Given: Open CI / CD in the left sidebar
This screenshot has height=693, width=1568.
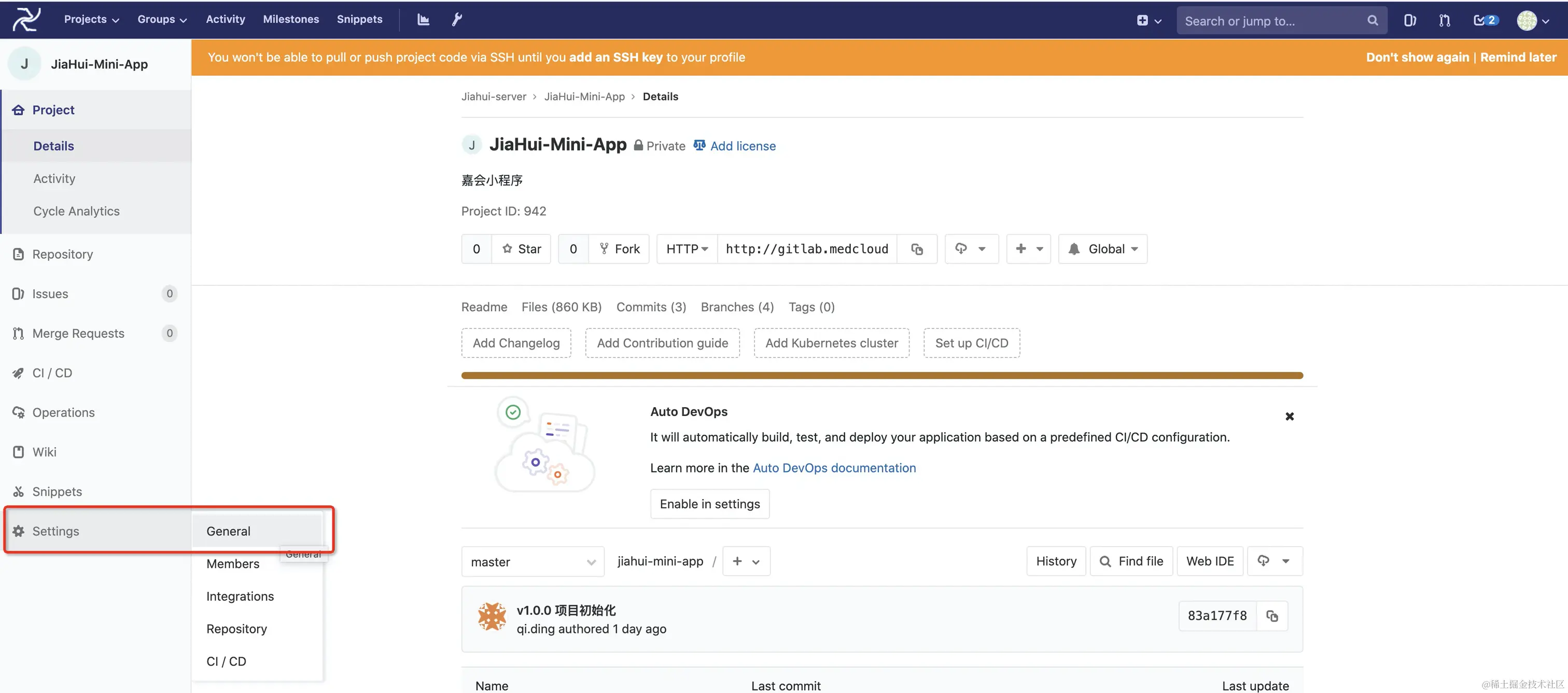Looking at the screenshot, I should tap(96, 372).
